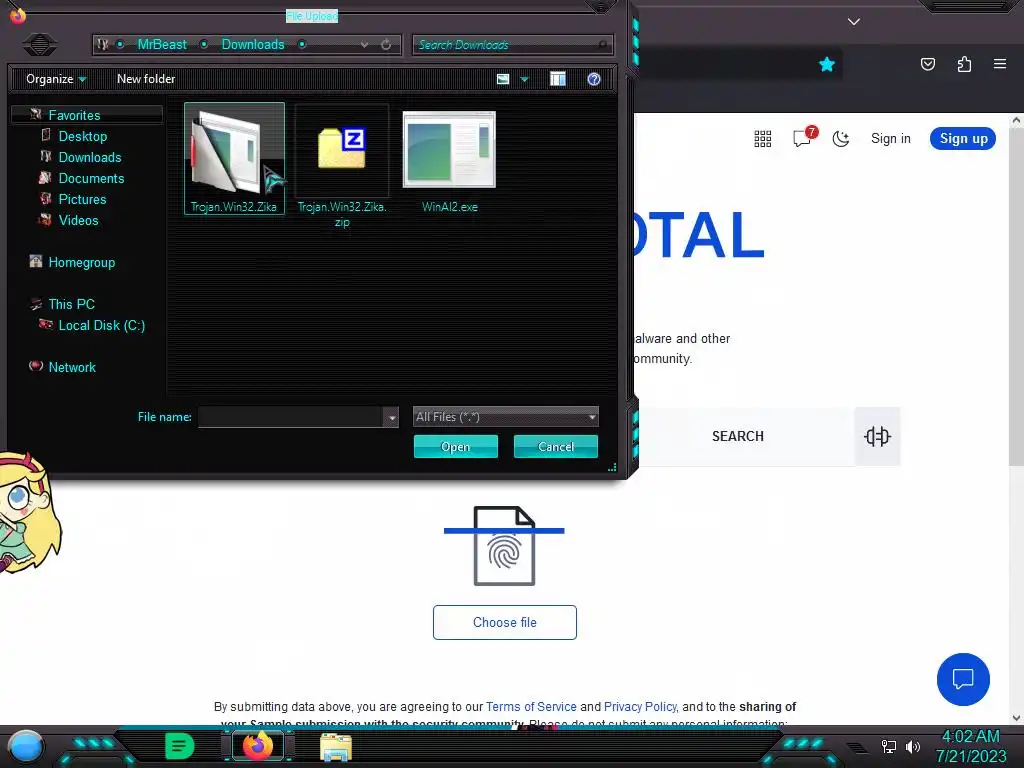Viewport: 1024px width, 768px height.
Task: Open File Explorer from the taskbar
Action: tap(336, 746)
